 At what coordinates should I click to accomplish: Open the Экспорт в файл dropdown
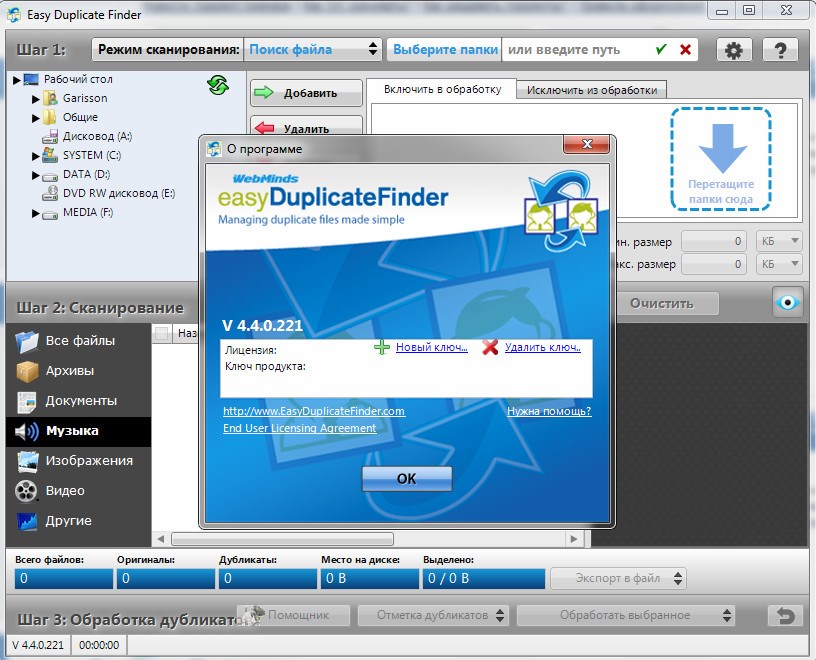pyautogui.click(x=618, y=578)
